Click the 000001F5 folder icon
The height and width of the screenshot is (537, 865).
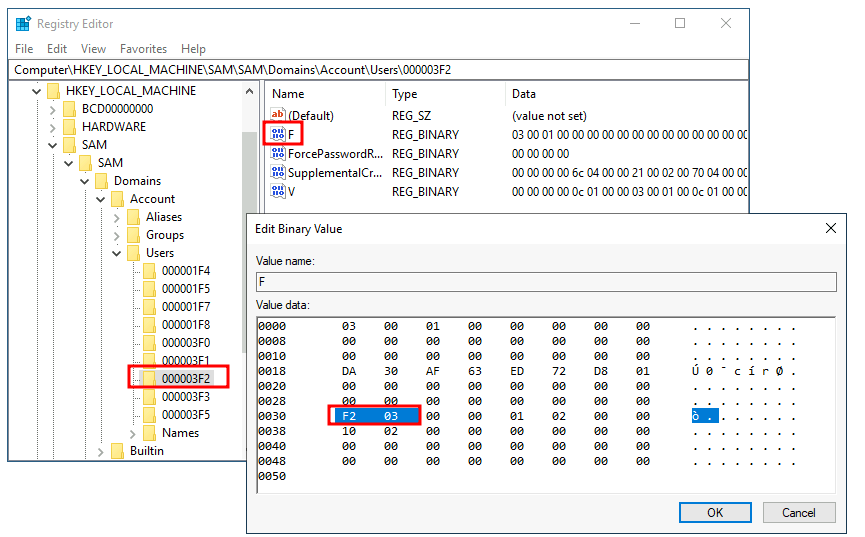149,289
